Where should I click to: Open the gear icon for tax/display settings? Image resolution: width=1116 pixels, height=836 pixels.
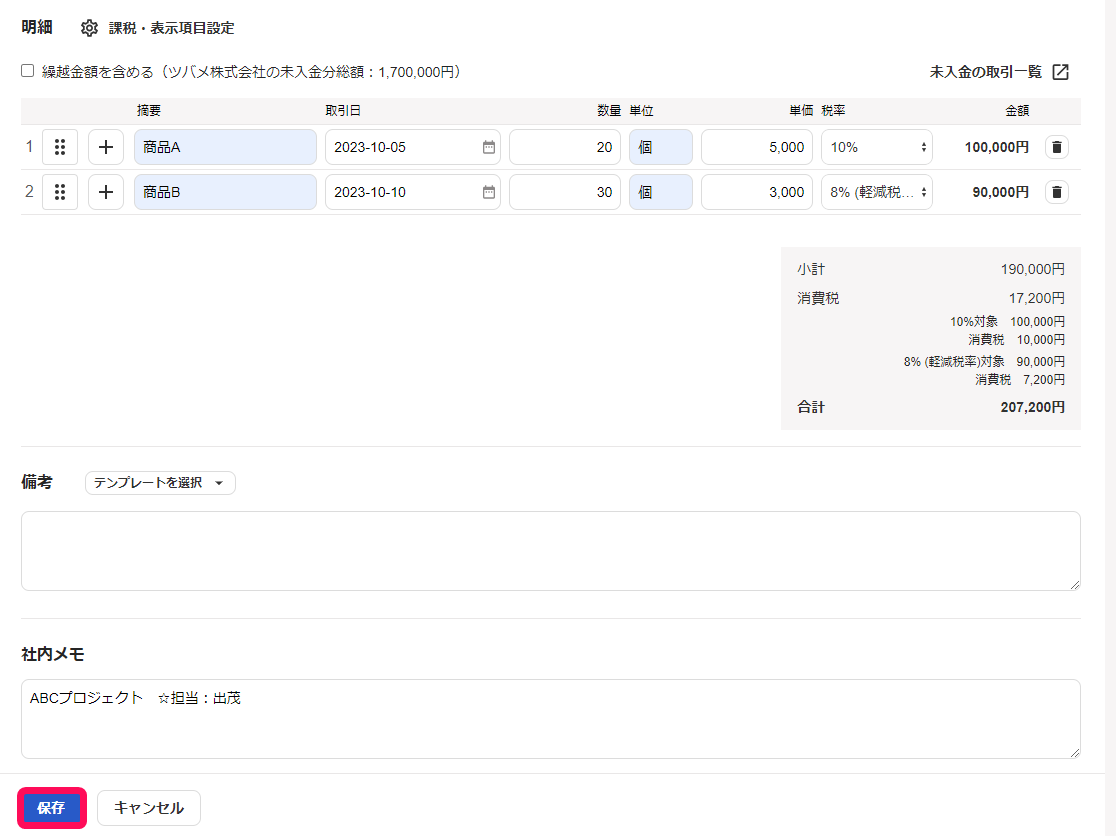[x=89, y=28]
